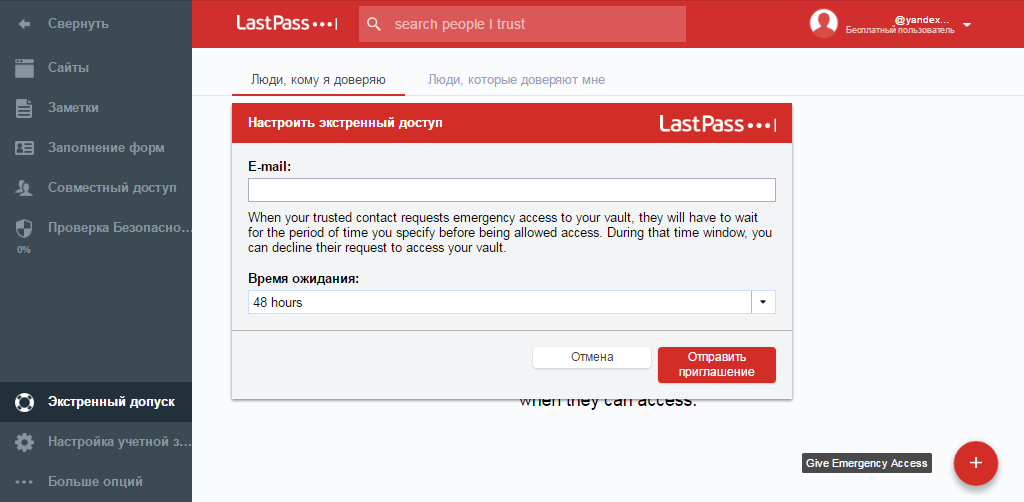The height and width of the screenshot is (502, 1024).
Task: Click the Заполнение форм card icon
Action: point(24,148)
